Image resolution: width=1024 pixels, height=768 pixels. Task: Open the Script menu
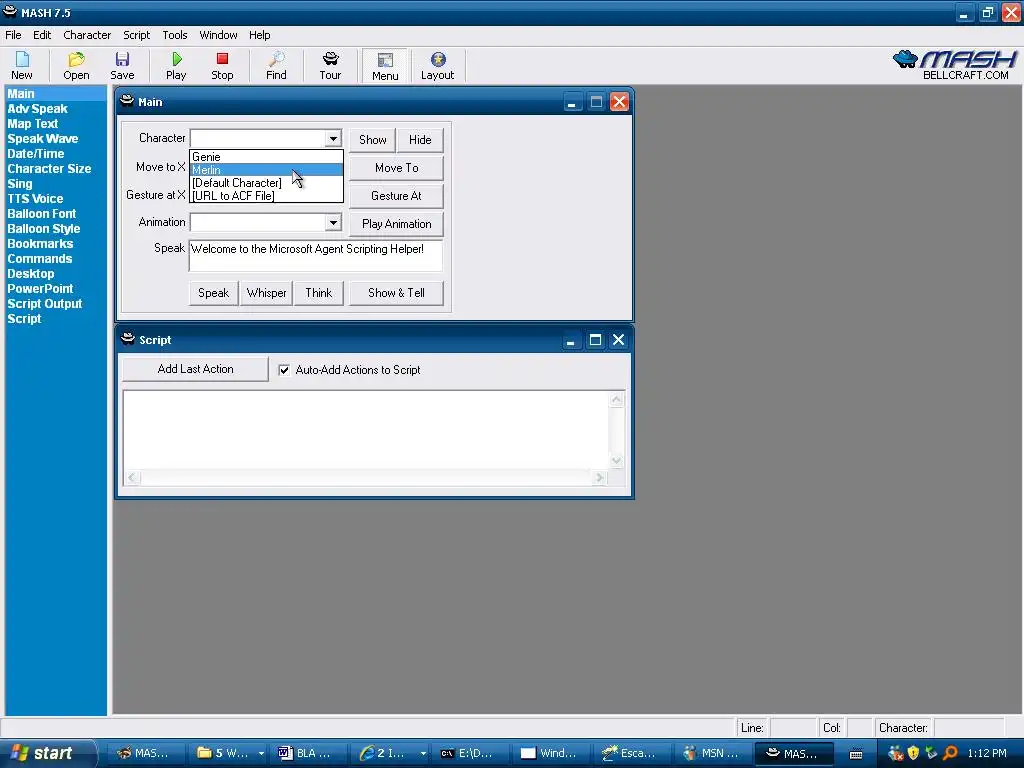tap(136, 35)
